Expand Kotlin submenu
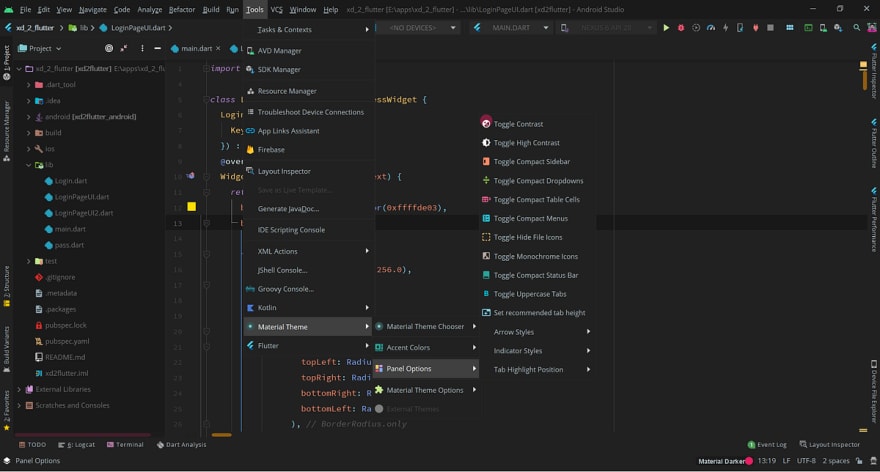The width and height of the screenshot is (880, 472). [309, 308]
